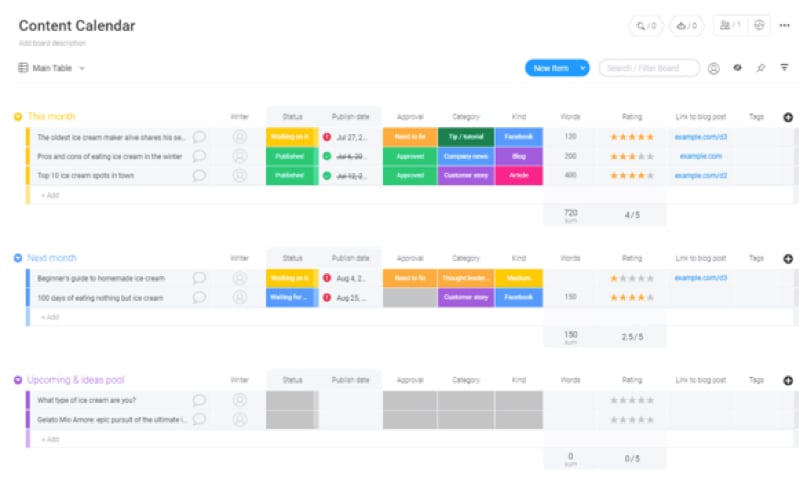The image size is (812, 487).
Task: Click the Kind column header in Next month
Action: (518, 258)
